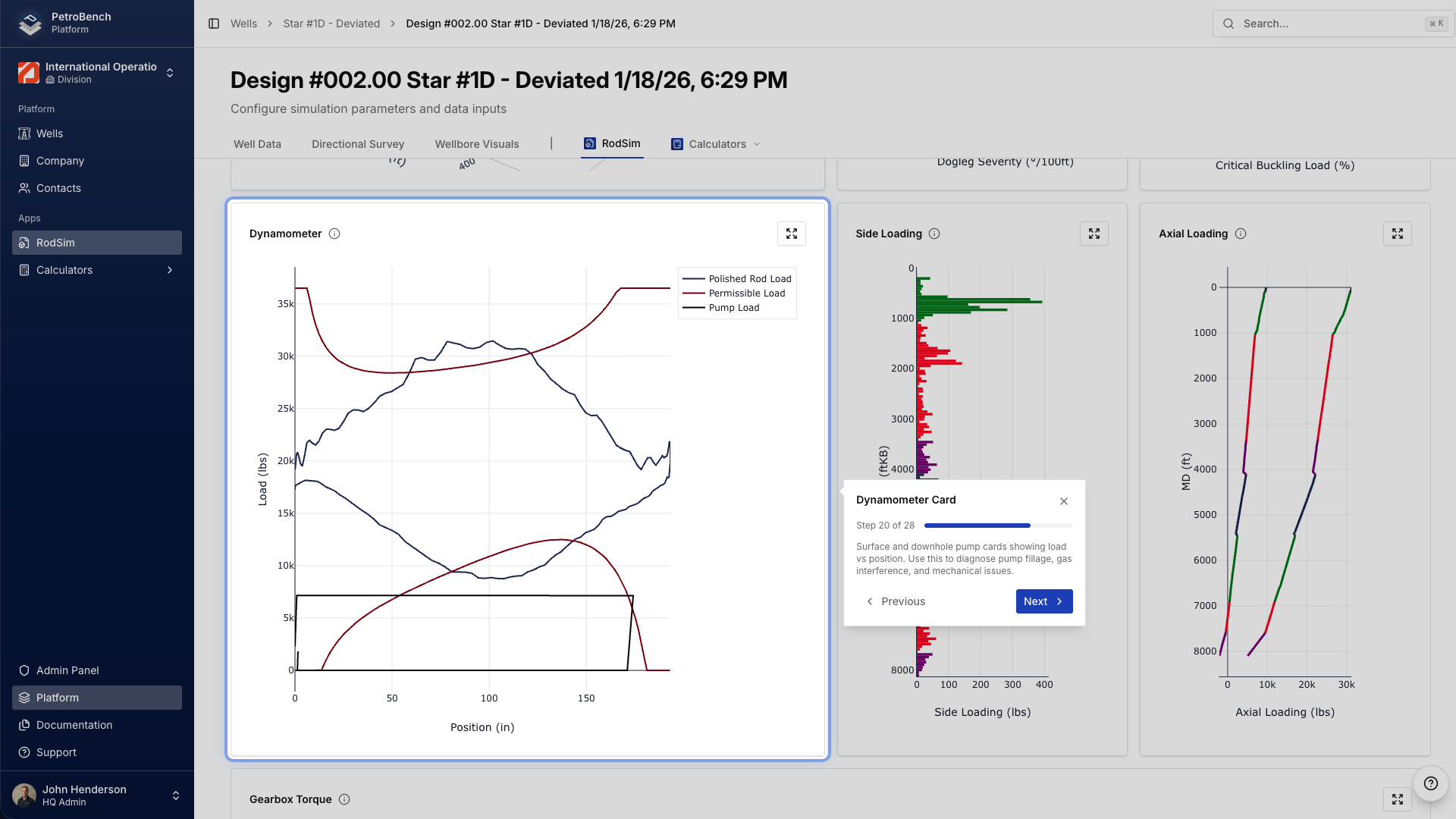1456x819 pixels.
Task: Click the Axial Loading info icon
Action: [1241, 234]
